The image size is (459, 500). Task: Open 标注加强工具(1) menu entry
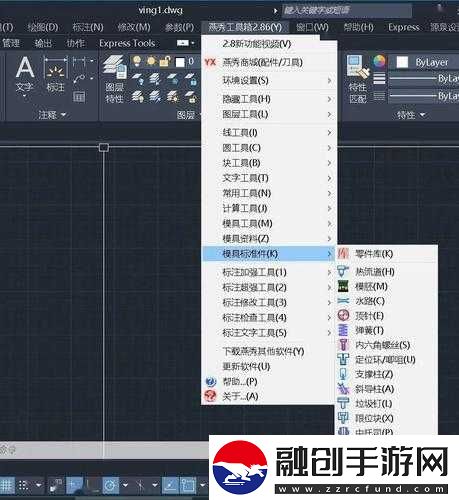click(254, 272)
